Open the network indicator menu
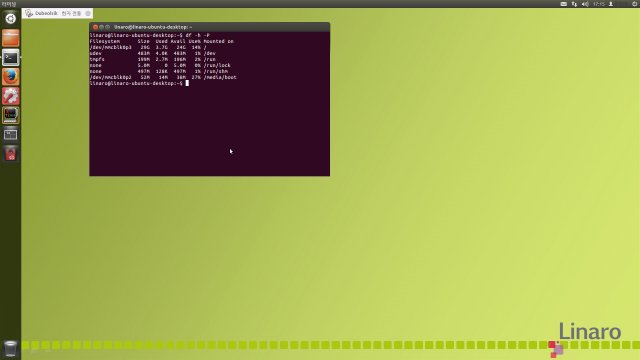The image size is (640, 360). click(x=574, y=4)
